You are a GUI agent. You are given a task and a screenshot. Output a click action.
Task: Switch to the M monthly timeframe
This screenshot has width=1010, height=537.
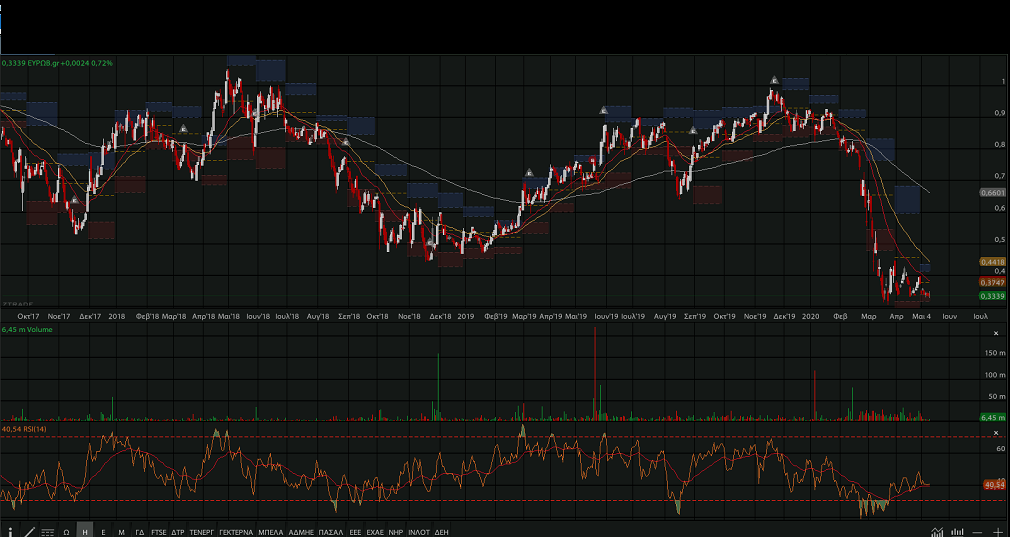tap(121, 532)
